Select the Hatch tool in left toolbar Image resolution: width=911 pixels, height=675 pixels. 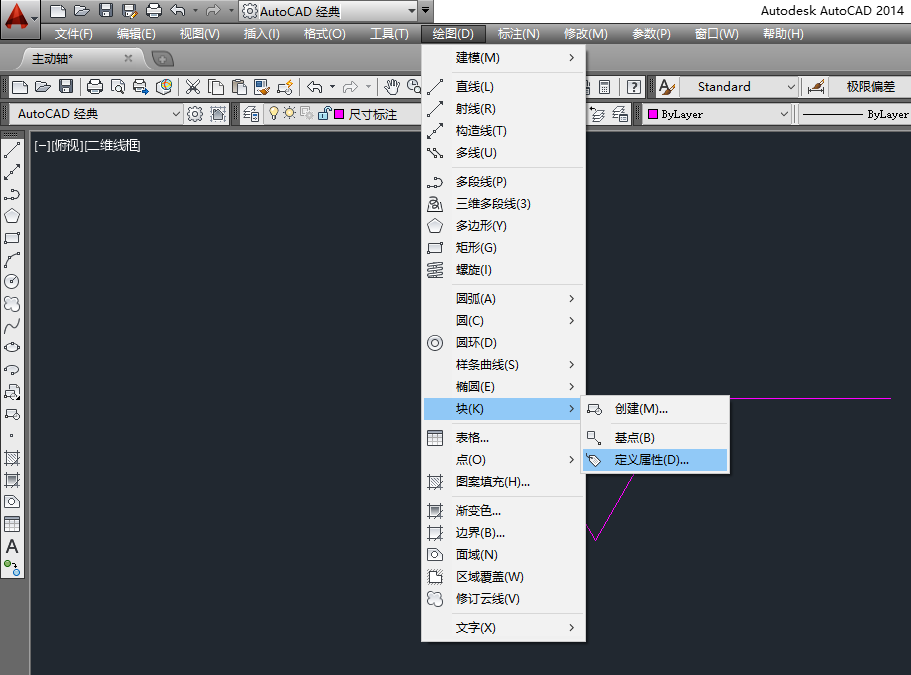[12, 458]
